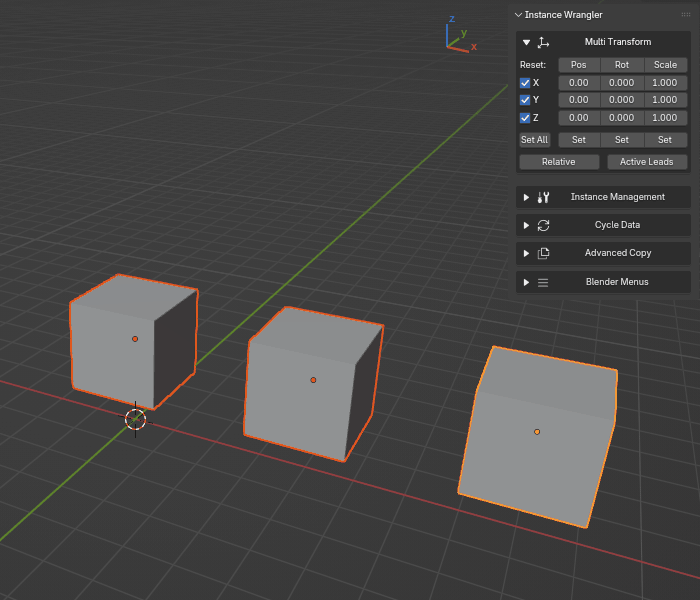Viewport: 700px width, 600px height.
Task: Click the Instance Management header label
Action: 618,197
